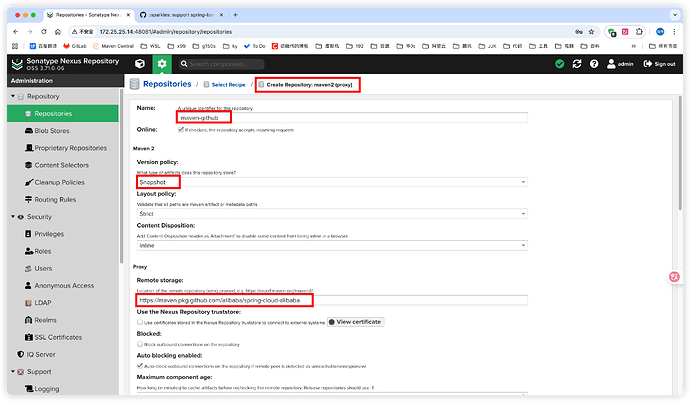Click the sidebar vertical scrollbar

click(121, 176)
